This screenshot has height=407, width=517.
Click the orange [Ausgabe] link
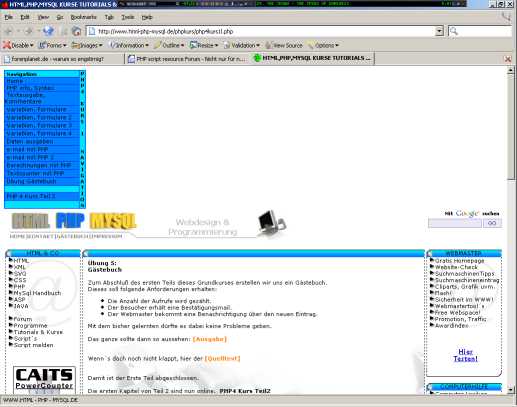click(x=210, y=339)
